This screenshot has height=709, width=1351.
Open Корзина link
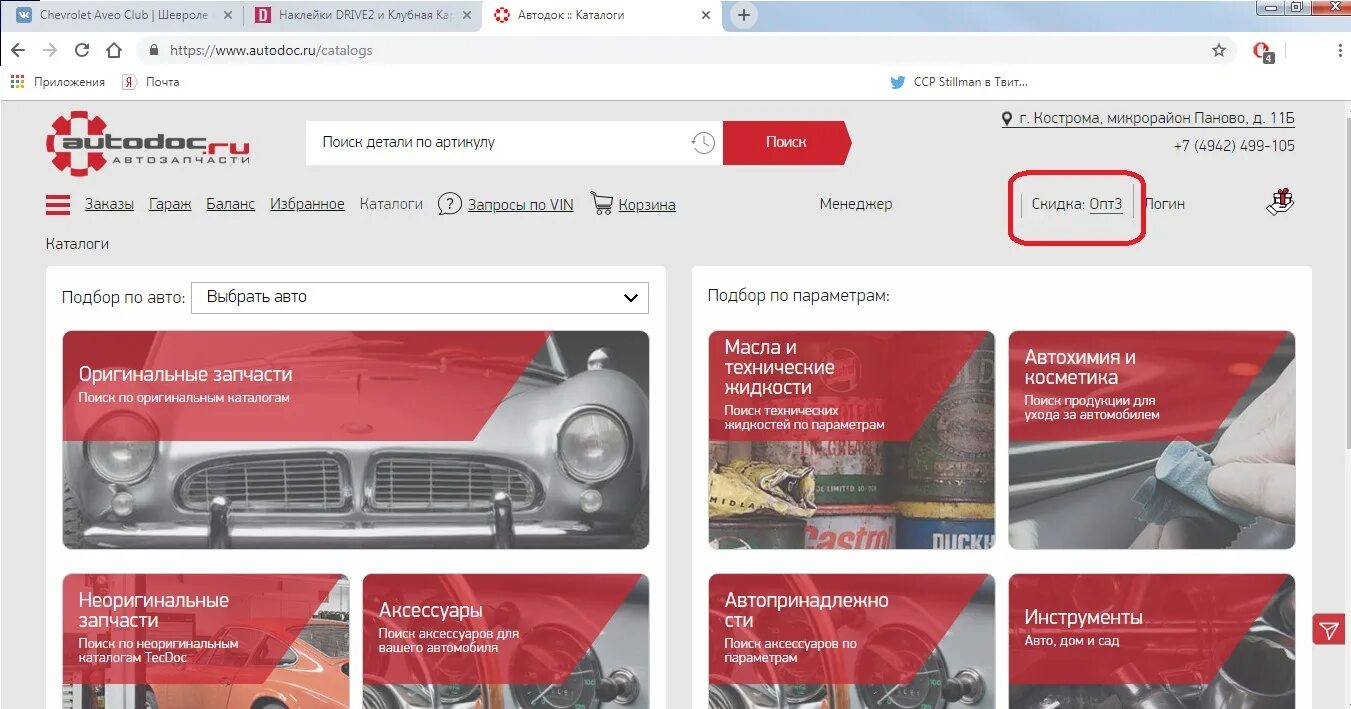click(x=647, y=204)
